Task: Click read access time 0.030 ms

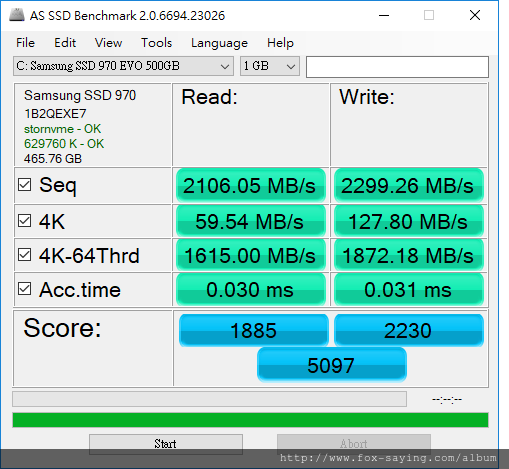Action: 251,289
